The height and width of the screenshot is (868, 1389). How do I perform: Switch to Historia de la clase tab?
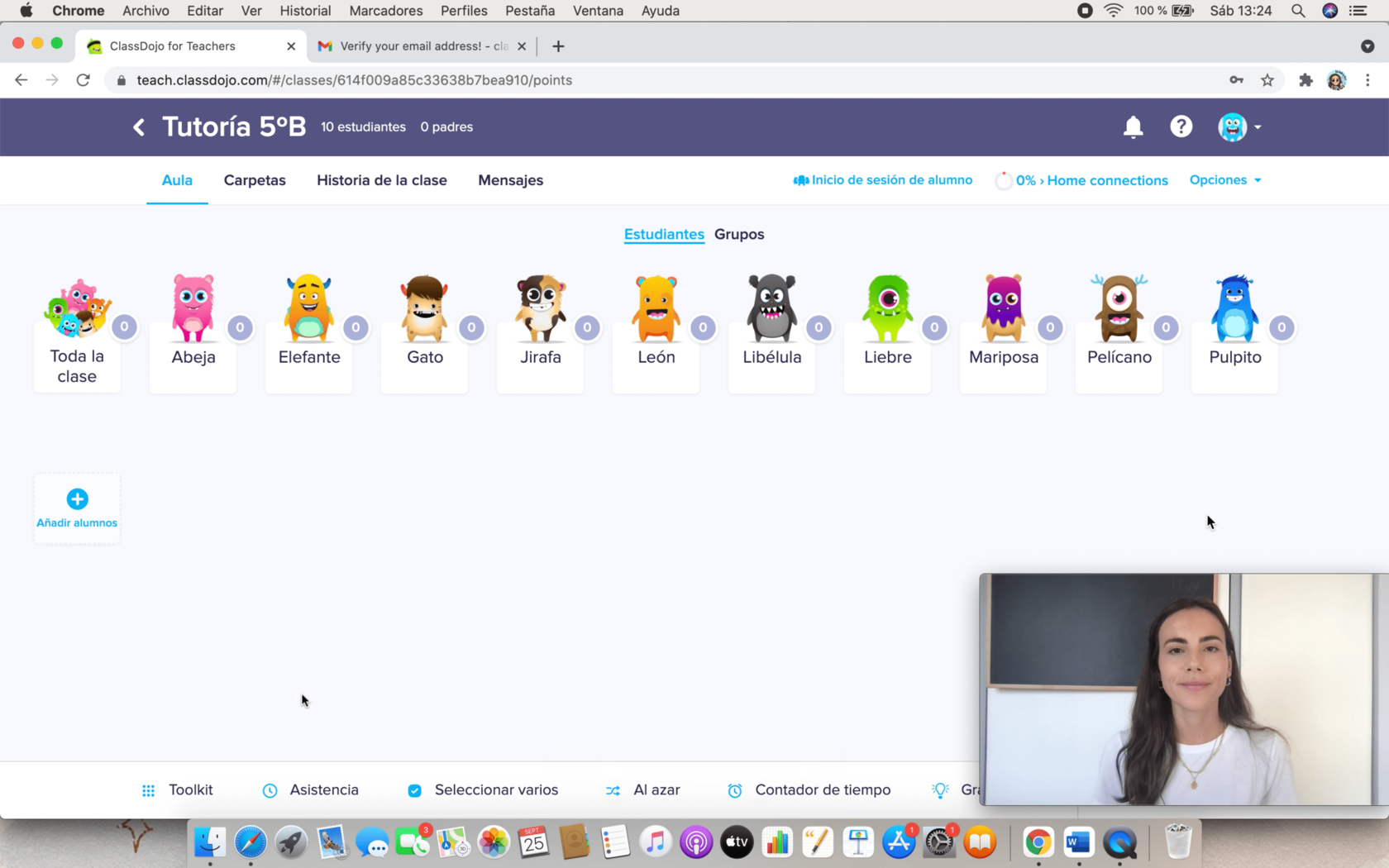[382, 180]
